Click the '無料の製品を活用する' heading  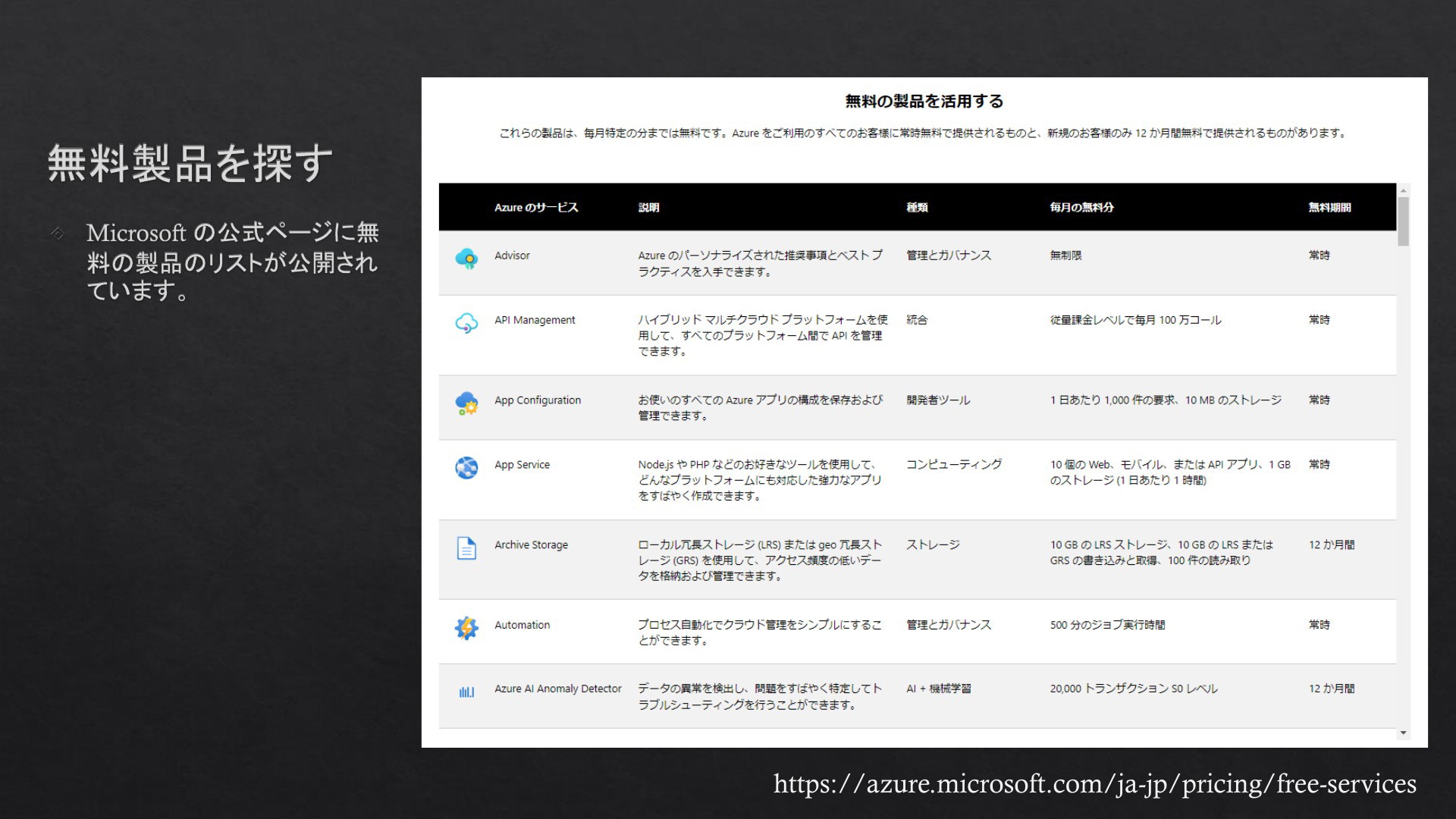(924, 101)
